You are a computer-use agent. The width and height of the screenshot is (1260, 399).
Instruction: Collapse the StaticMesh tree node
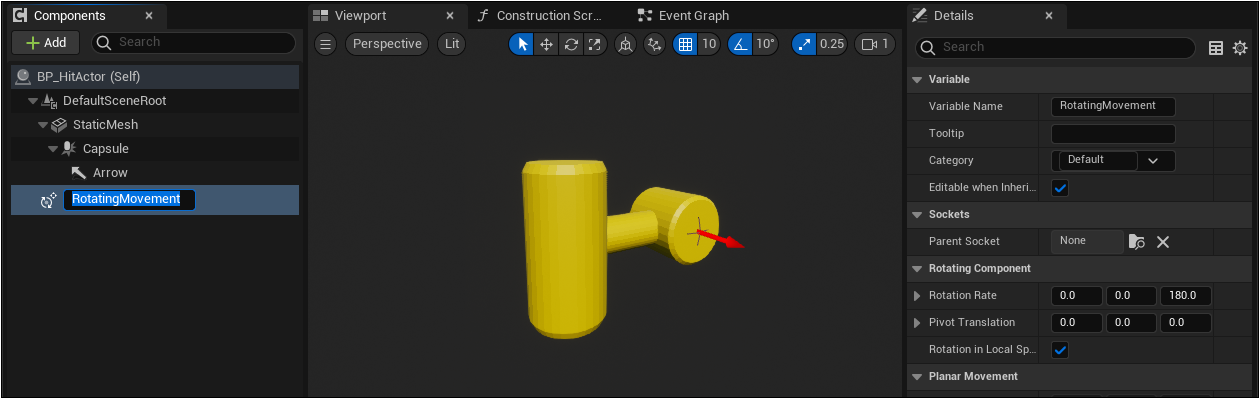pyautogui.click(x=43, y=125)
